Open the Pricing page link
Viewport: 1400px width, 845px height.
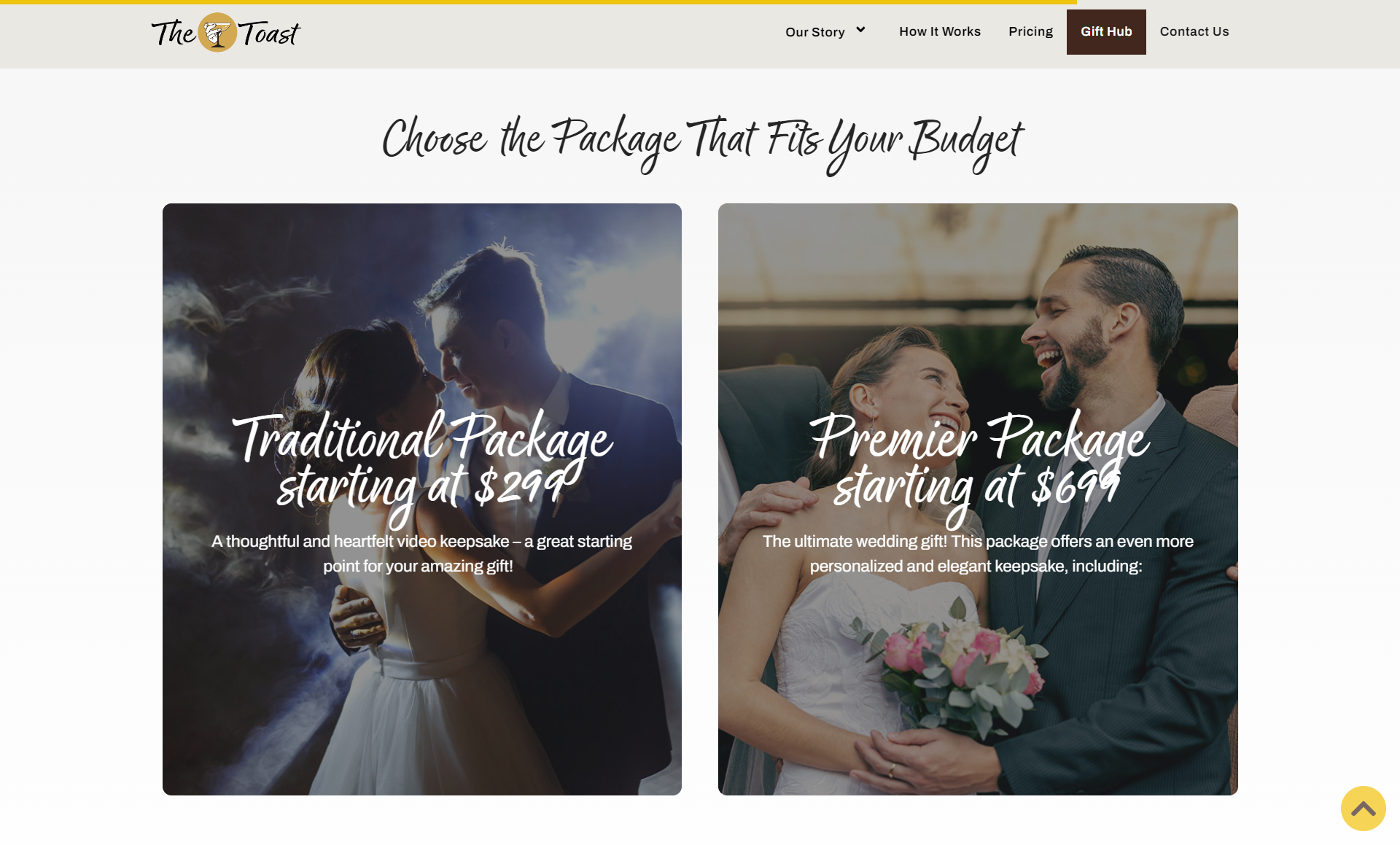[1030, 31]
